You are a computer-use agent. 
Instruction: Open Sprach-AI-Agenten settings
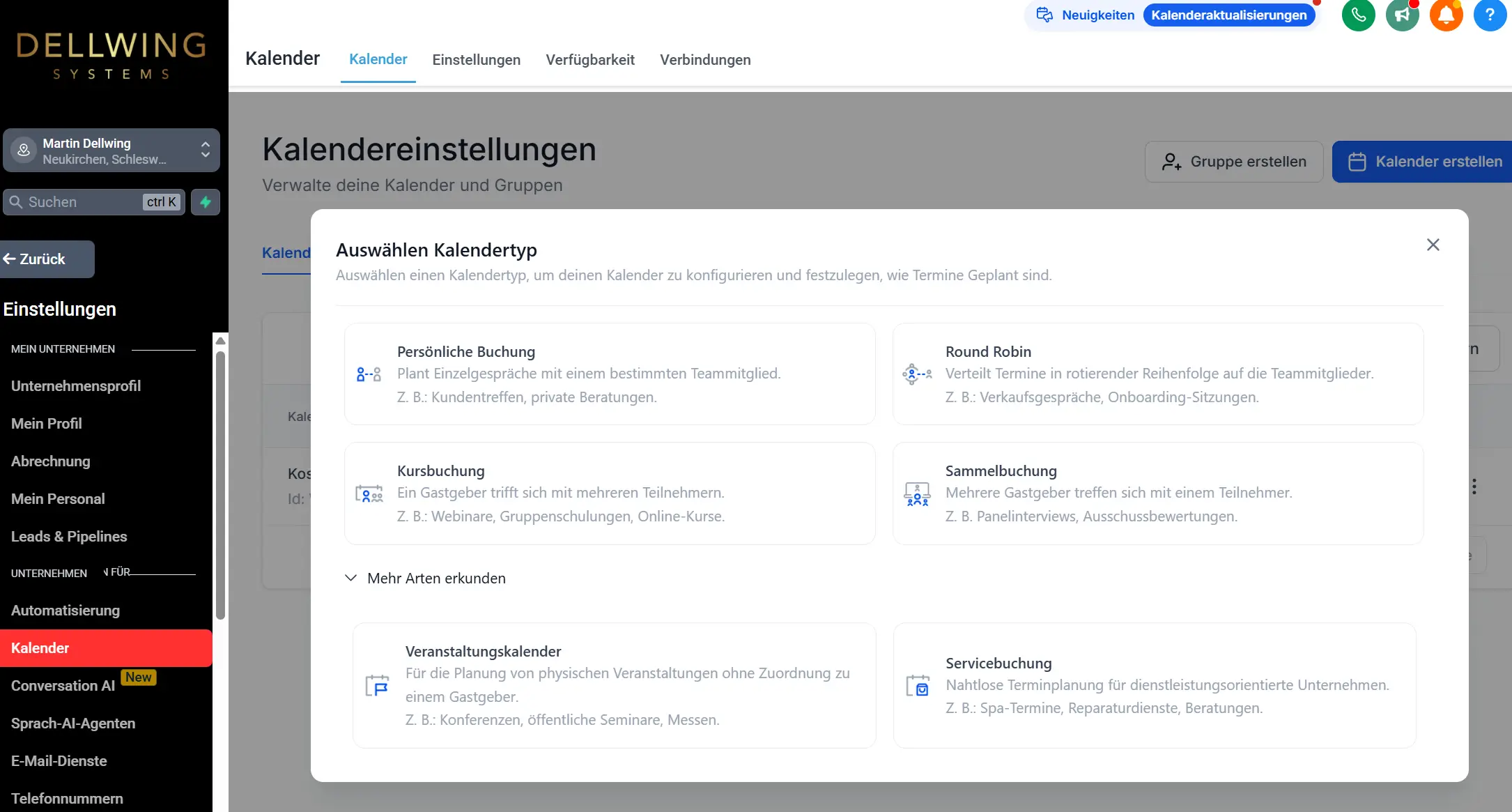73,723
